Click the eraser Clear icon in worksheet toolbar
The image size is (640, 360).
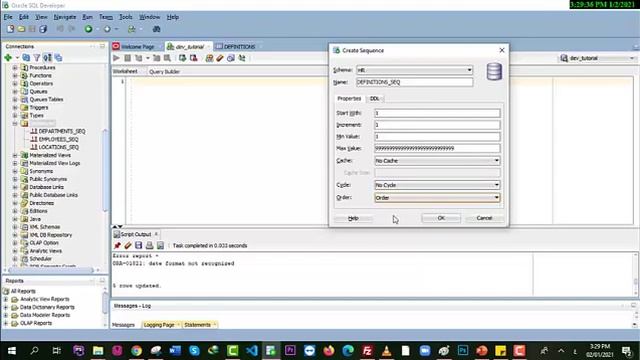tap(220, 58)
